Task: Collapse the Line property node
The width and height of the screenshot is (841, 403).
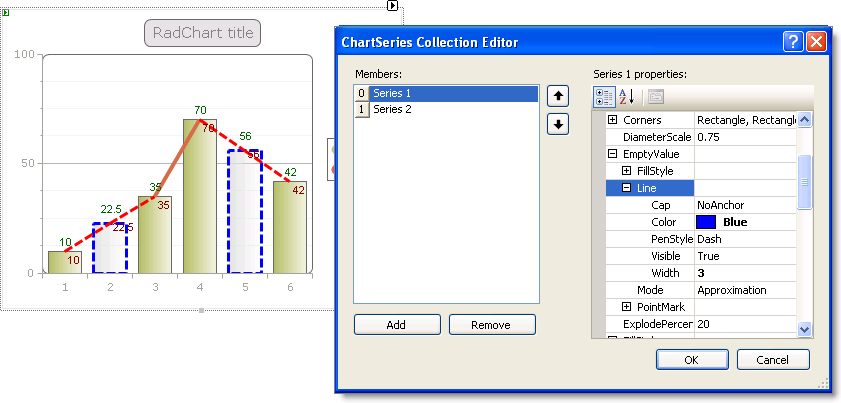Action: [626, 188]
